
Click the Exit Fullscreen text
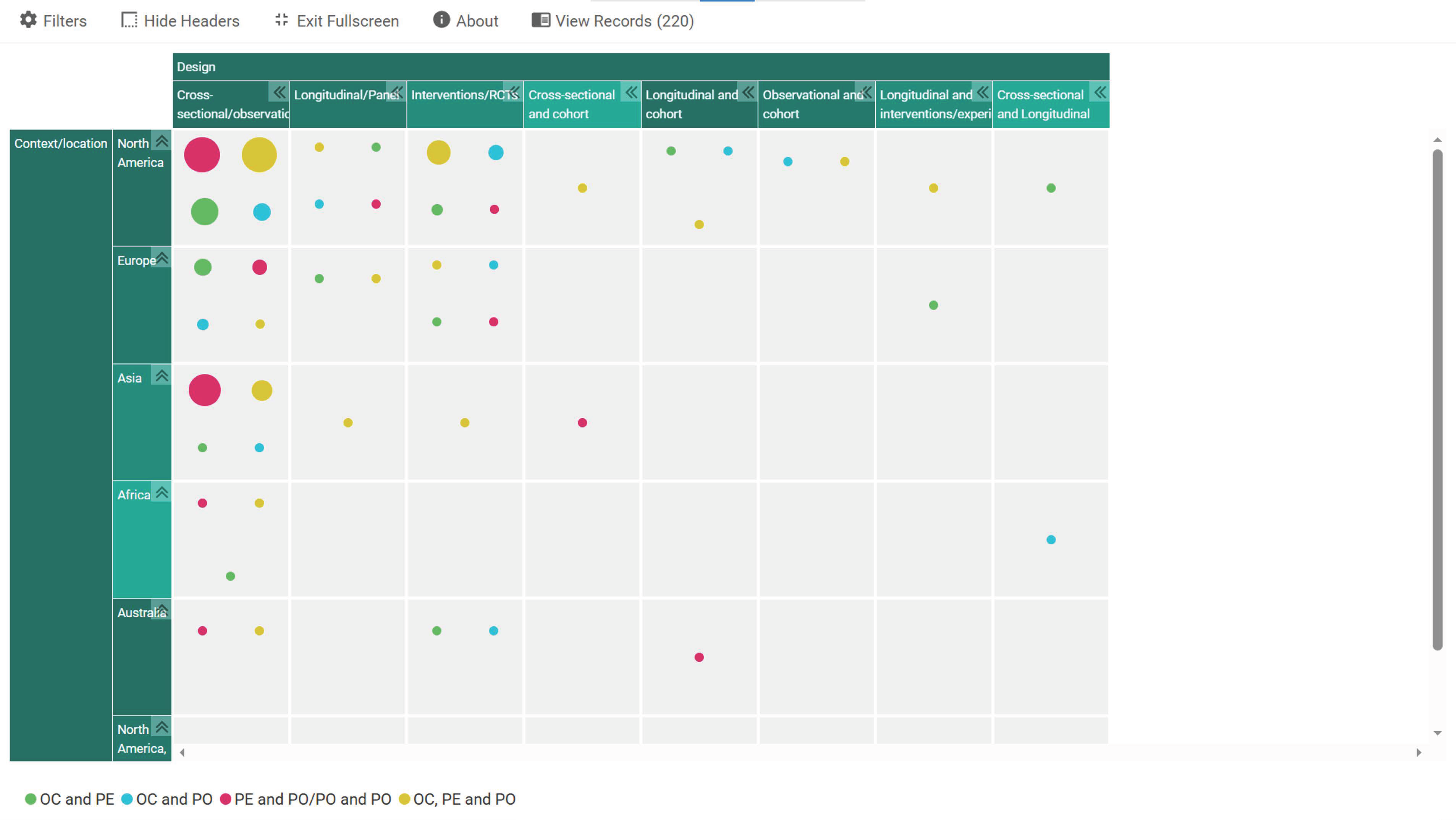[348, 21]
